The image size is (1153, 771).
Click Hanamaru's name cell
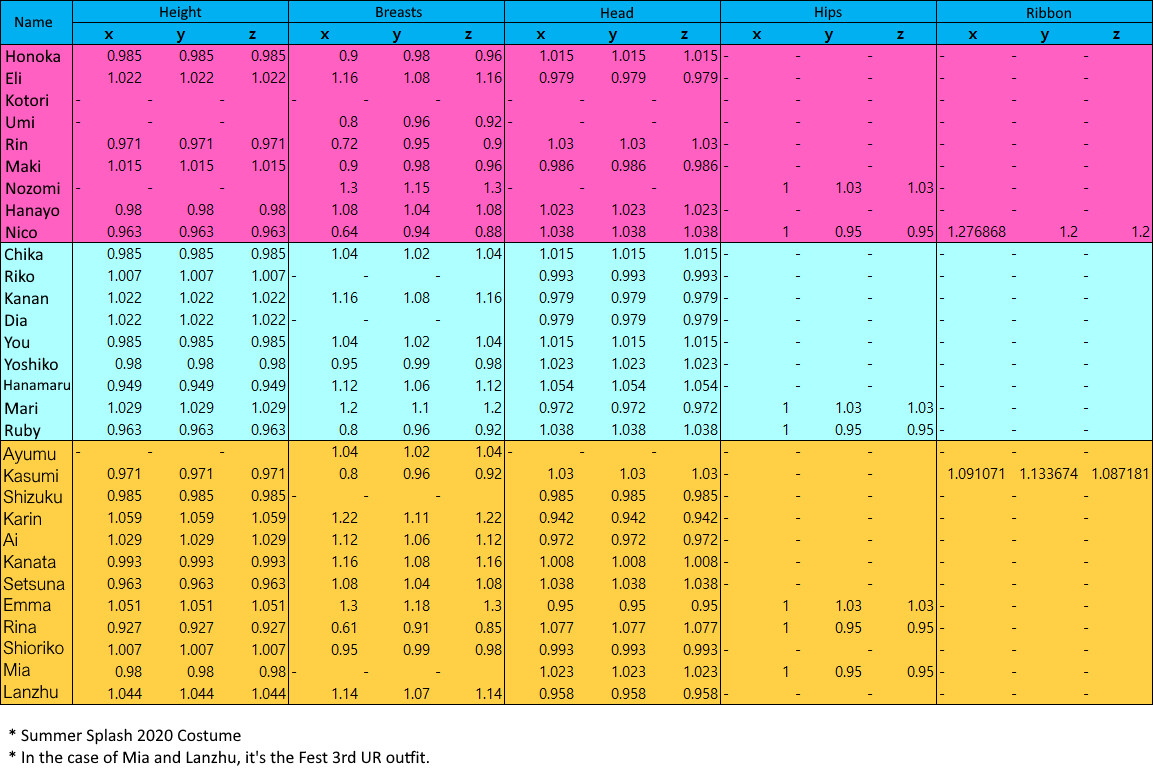[x=36, y=385]
